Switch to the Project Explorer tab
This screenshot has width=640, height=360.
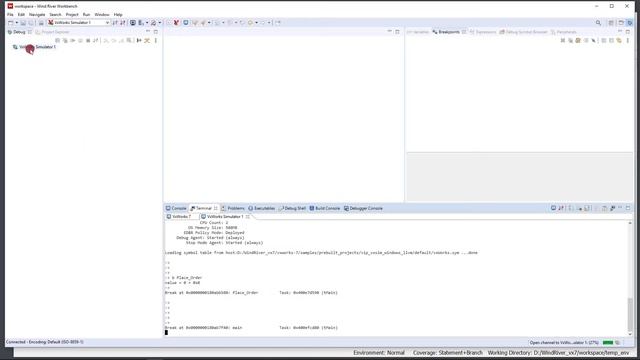[52, 32]
